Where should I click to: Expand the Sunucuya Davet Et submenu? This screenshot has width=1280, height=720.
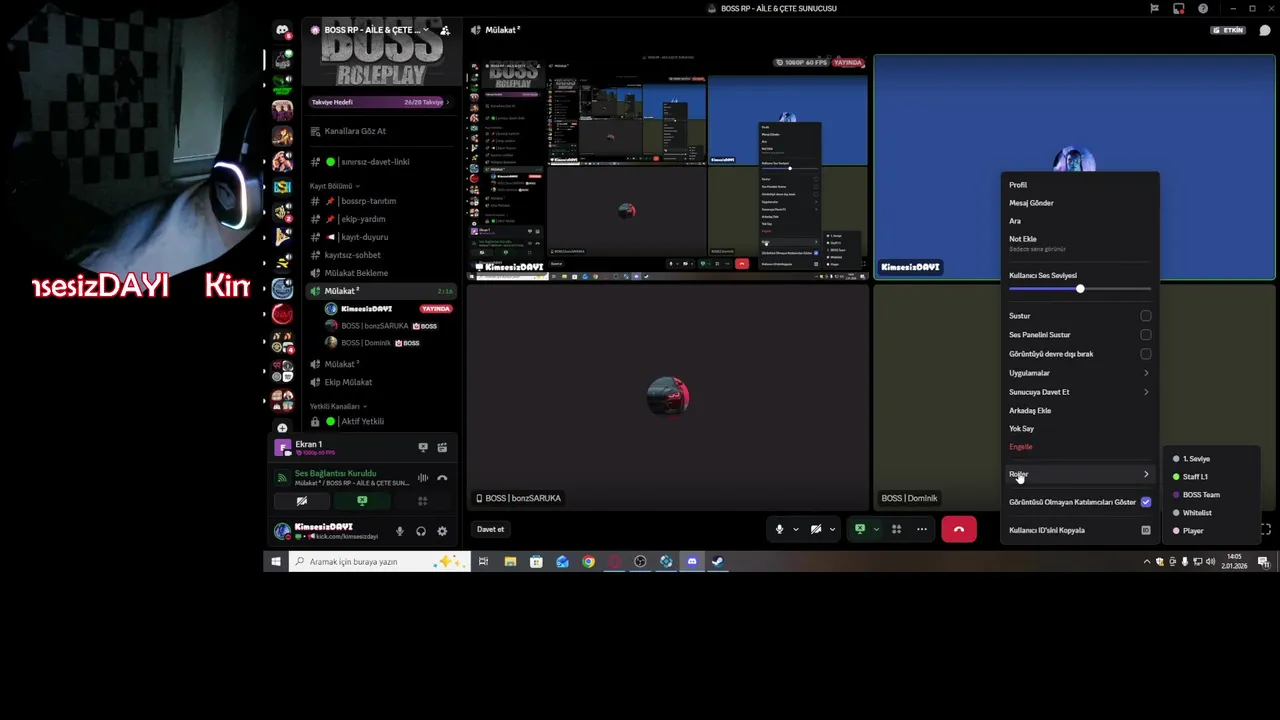(1080, 392)
